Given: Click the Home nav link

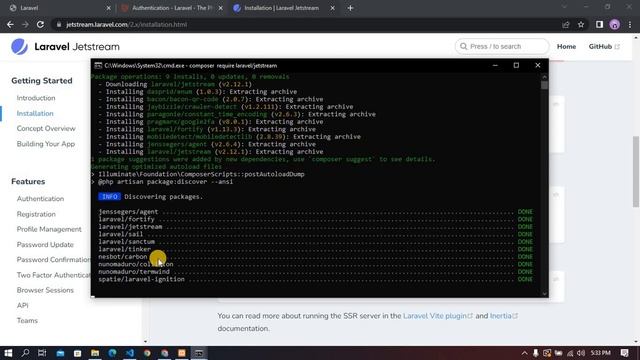Looking at the screenshot, I should point(566,47).
